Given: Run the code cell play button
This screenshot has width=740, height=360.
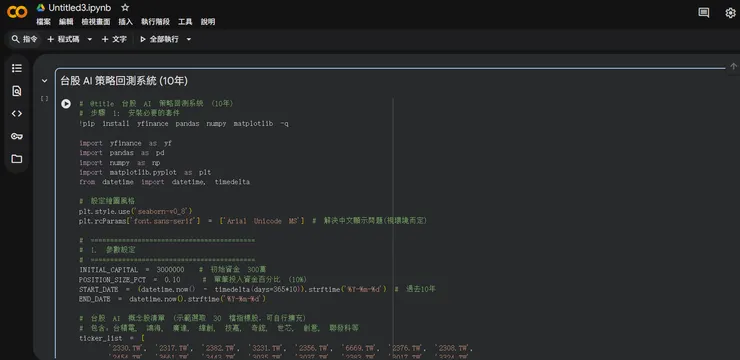Looking at the screenshot, I should (66, 103).
